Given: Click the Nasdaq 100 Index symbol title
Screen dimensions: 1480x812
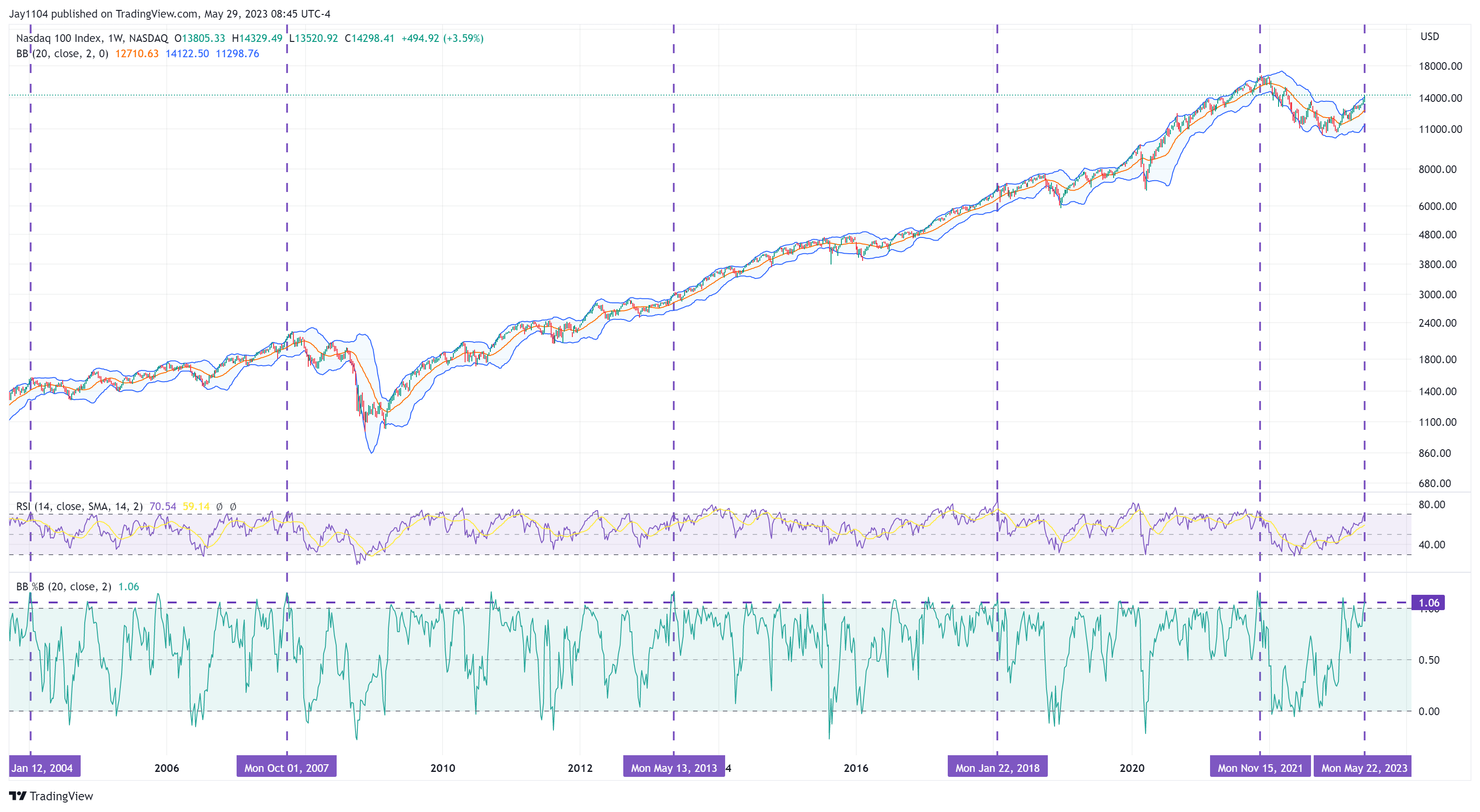Looking at the screenshot, I should click(x=59, y=38).
